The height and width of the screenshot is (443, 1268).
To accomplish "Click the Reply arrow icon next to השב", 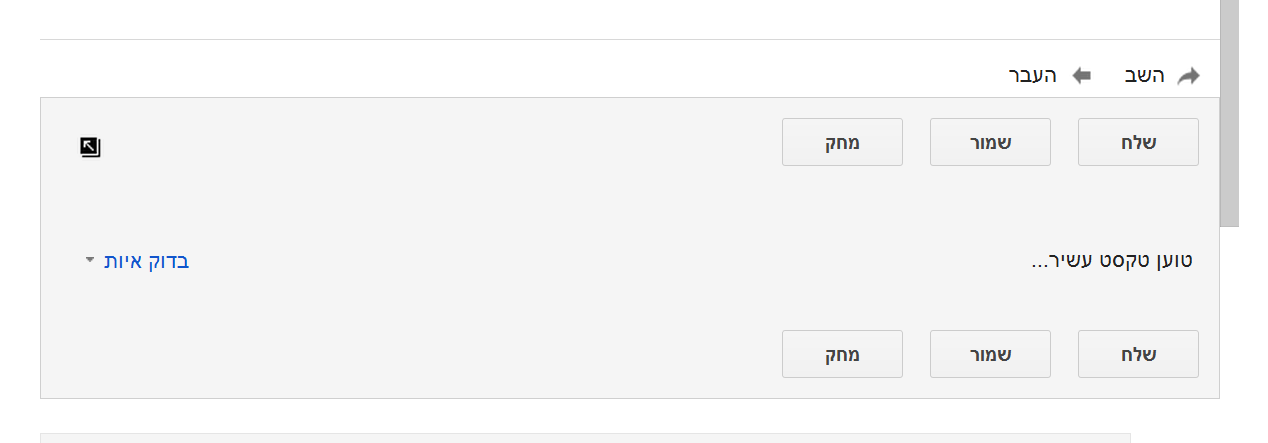I will (x=1188, y=76).
